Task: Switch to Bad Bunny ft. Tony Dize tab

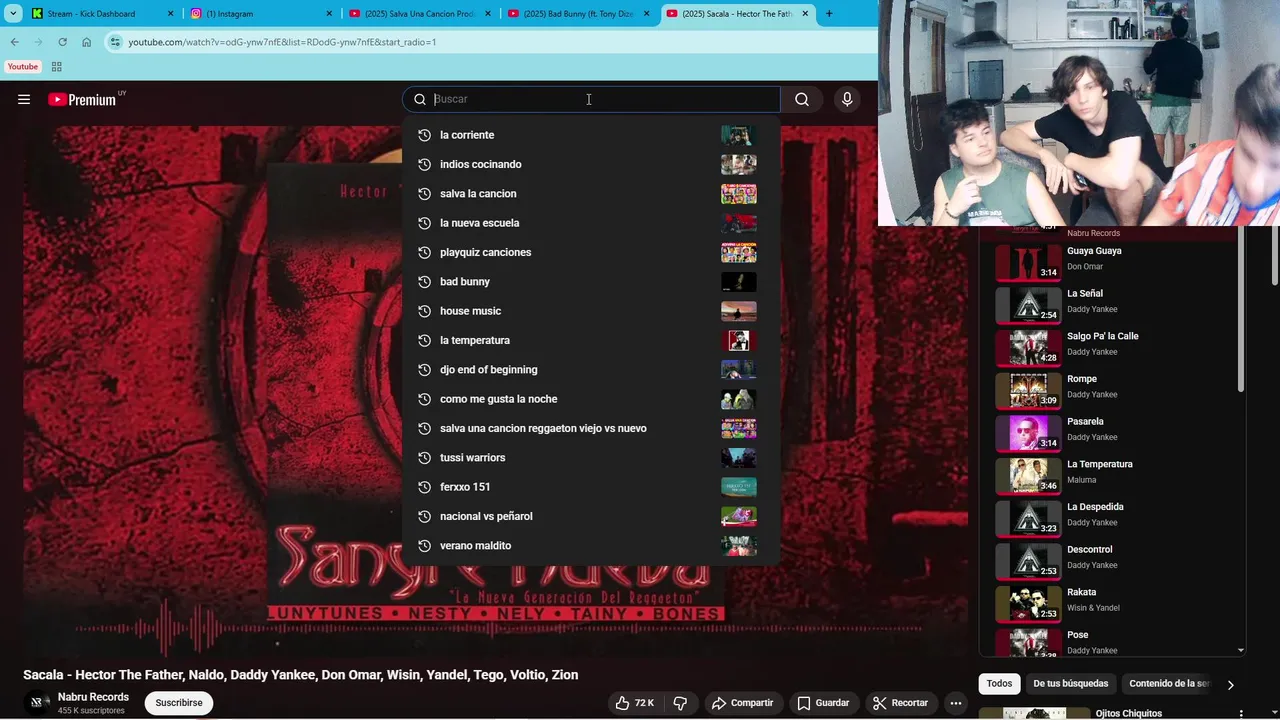Action: point(580,14)
